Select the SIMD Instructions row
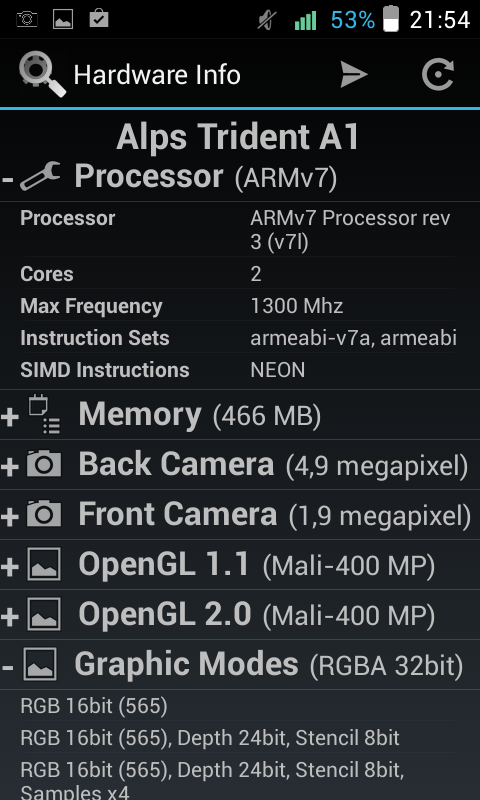Image resolution: width=480 pixels, height=800 pixels. coord(238,370)
